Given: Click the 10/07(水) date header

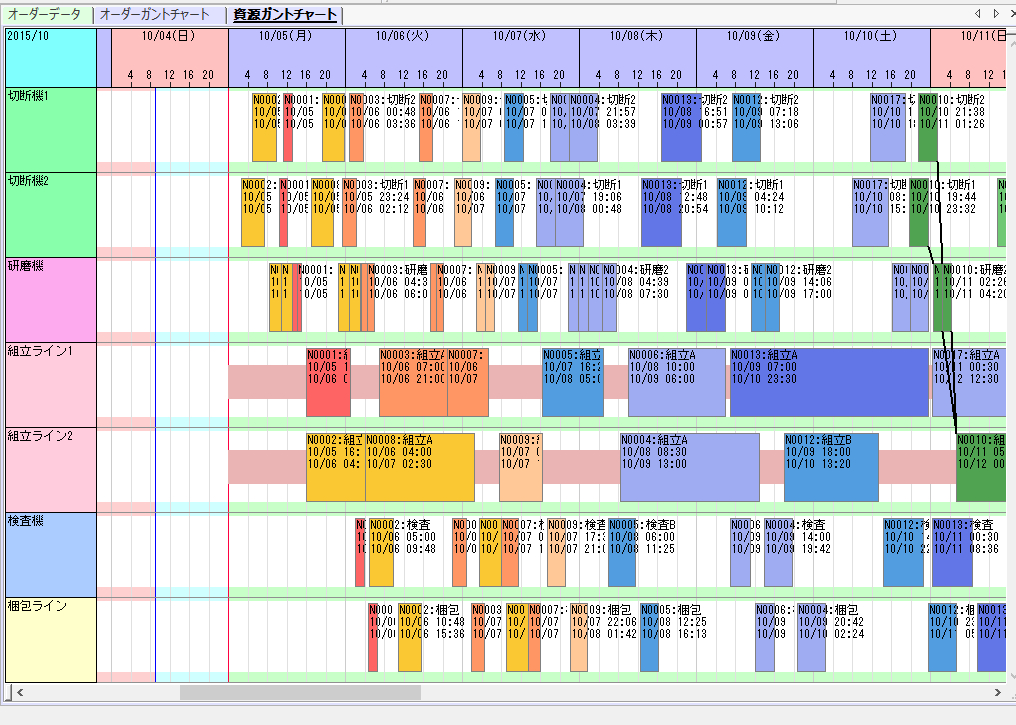Looking at the screenshot, I should (520, 36).
